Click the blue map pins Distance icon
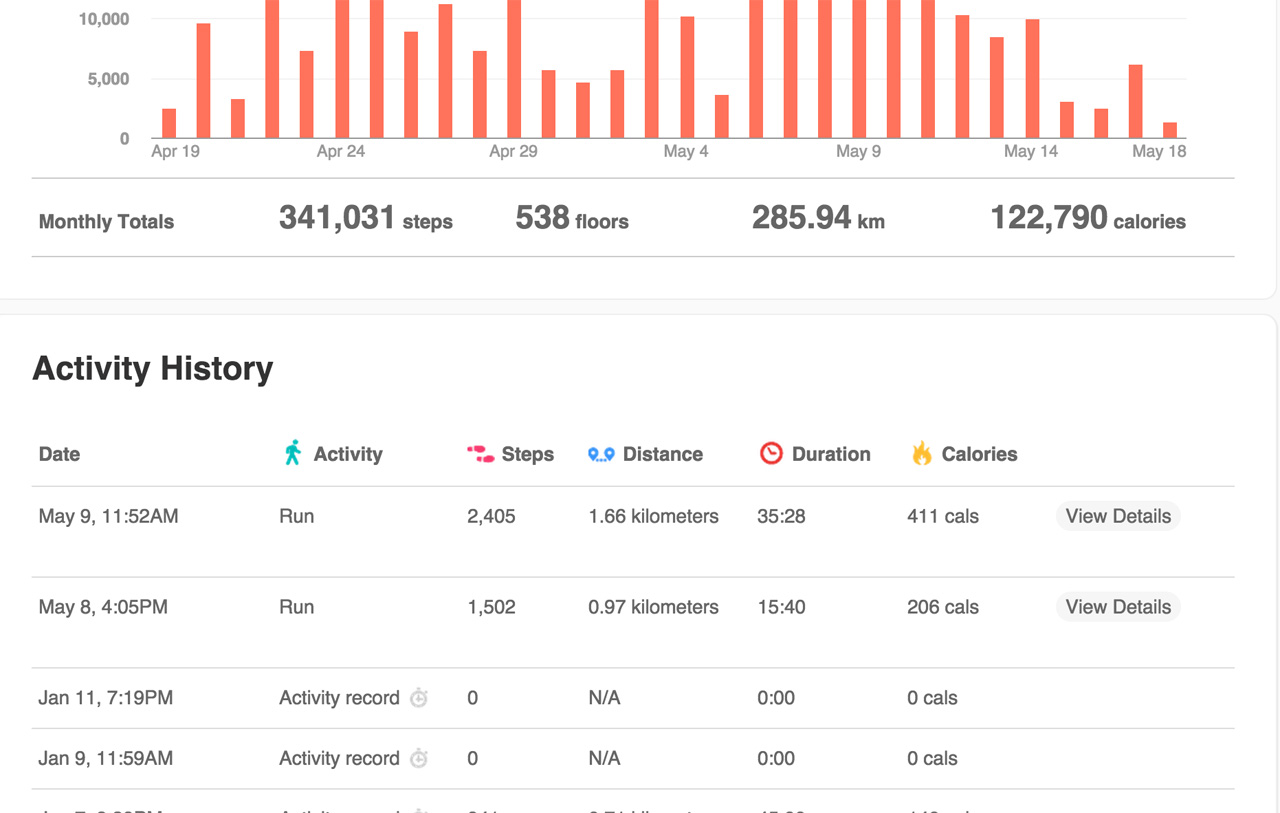1280x813 pixels. pos(601,454)
